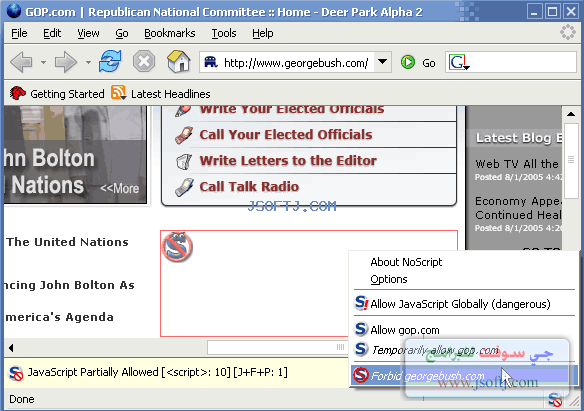Open the Google search engine selector icon

459,62
